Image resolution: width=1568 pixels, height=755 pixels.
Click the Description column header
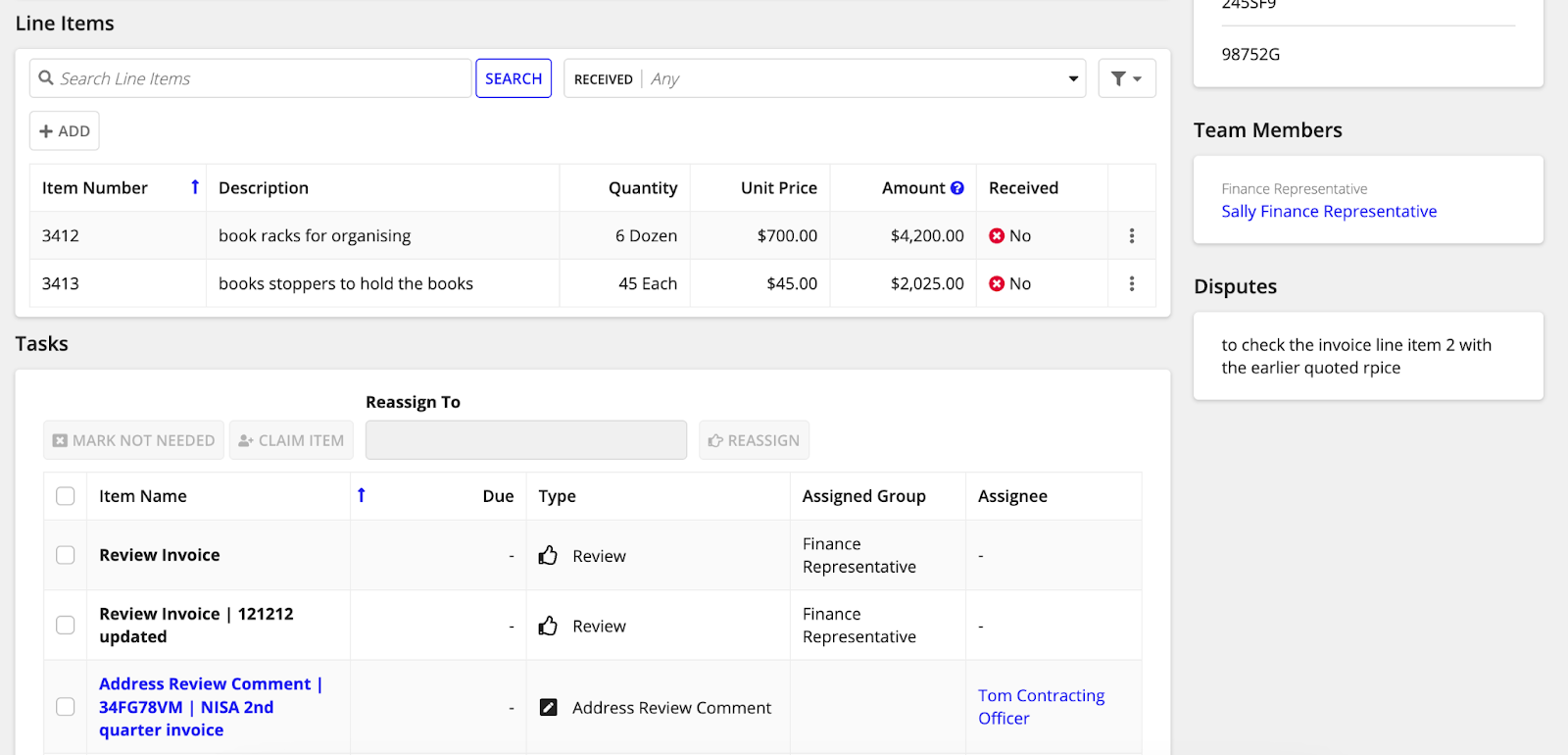pos(264,188)
